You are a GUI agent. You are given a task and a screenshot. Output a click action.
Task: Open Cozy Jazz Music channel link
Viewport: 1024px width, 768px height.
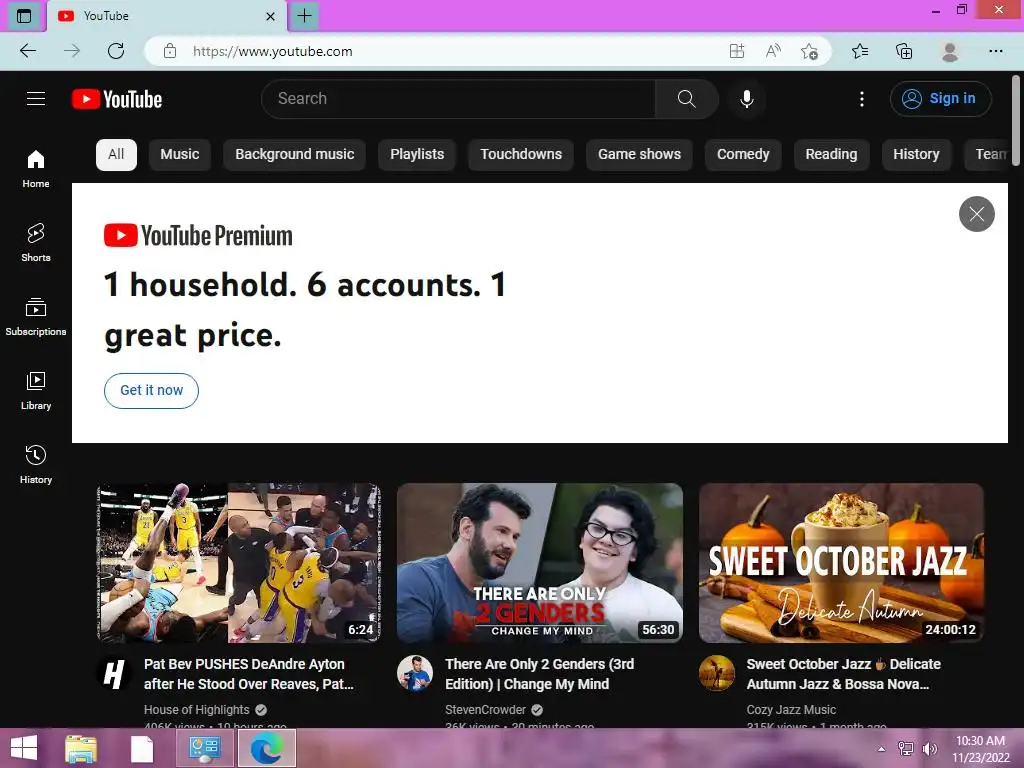pyautogui.click(x=791, y=710)
